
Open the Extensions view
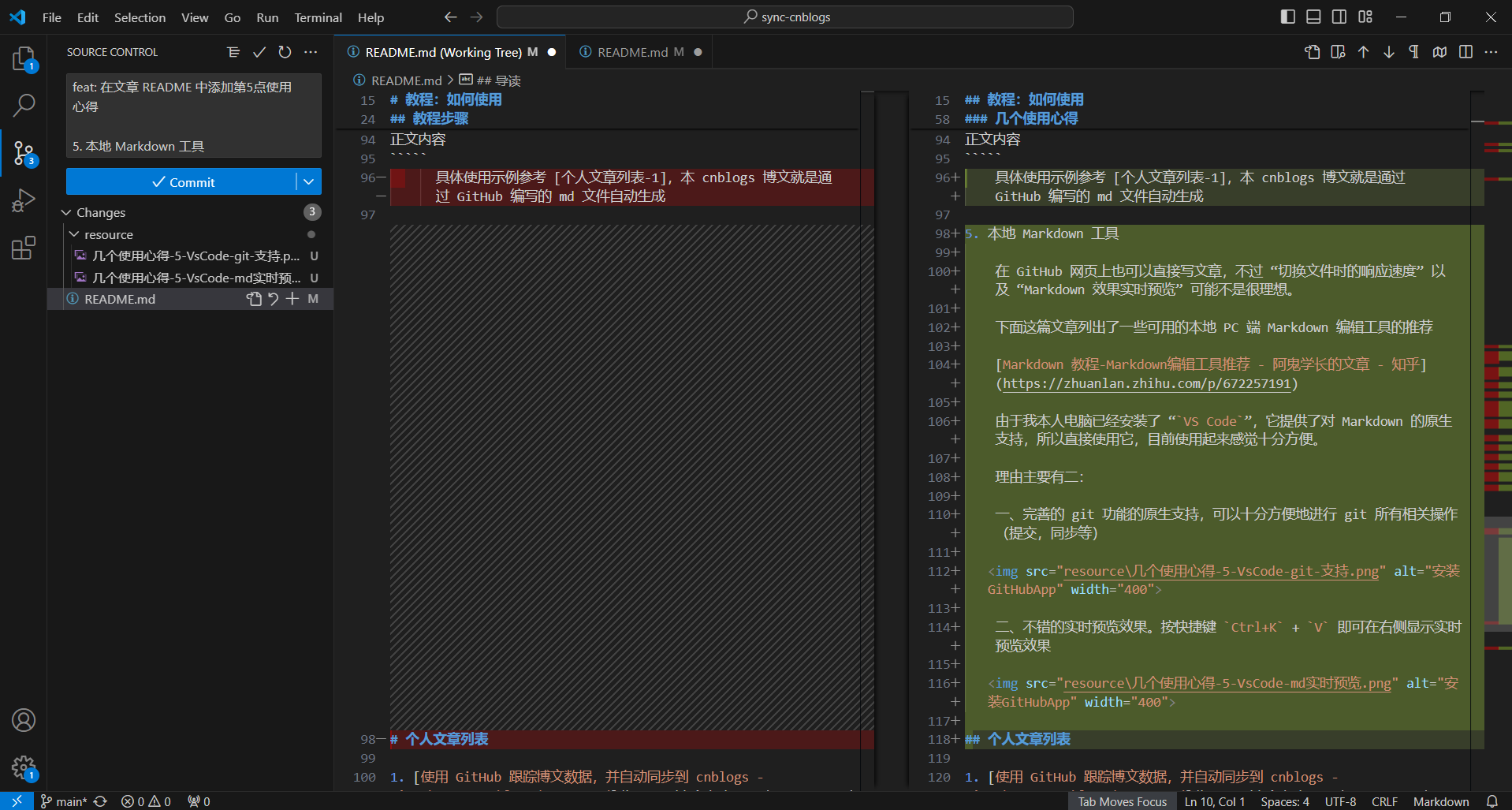coord(24,248)
